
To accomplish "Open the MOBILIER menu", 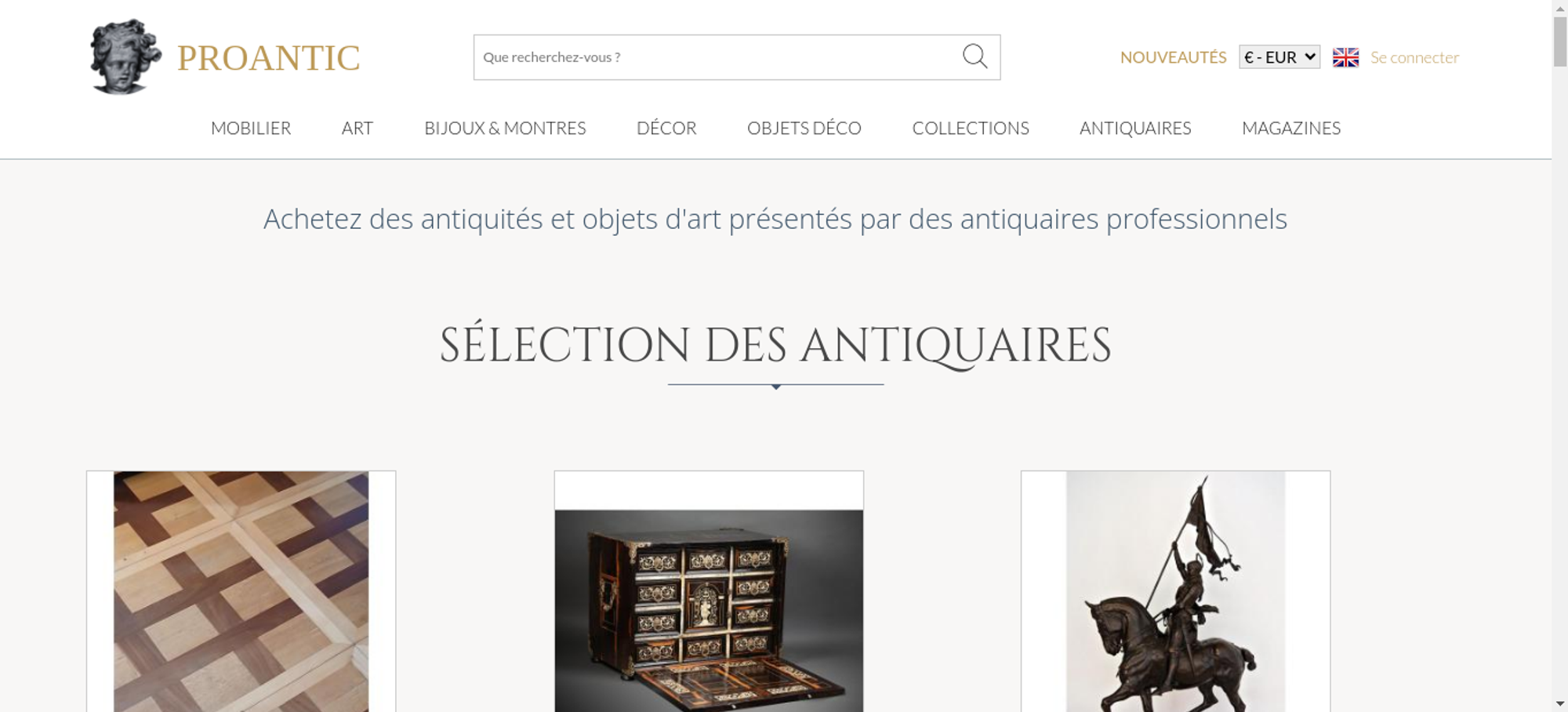I will click(x=251, y=128).
